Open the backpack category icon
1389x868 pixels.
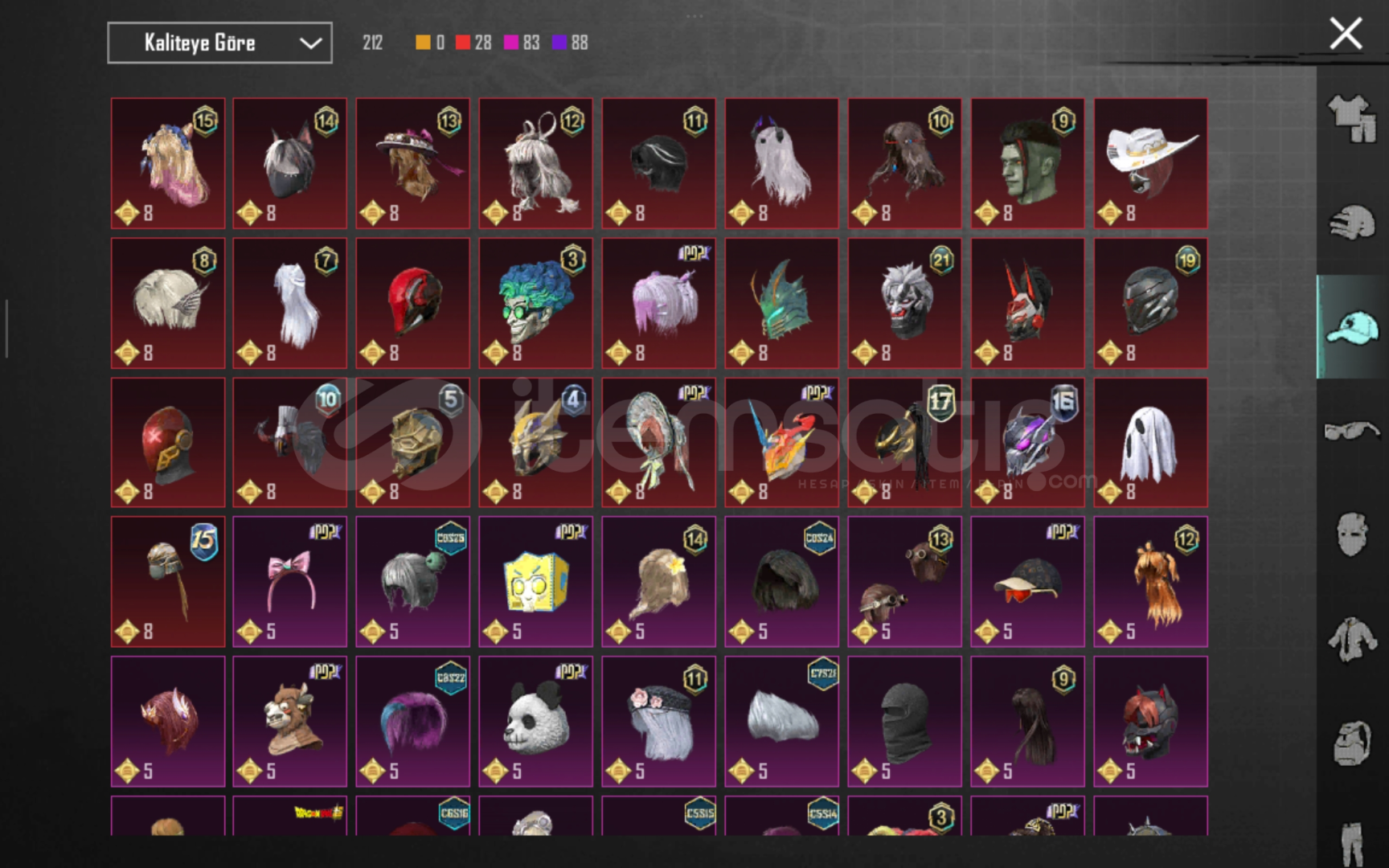pos(1352,743)
